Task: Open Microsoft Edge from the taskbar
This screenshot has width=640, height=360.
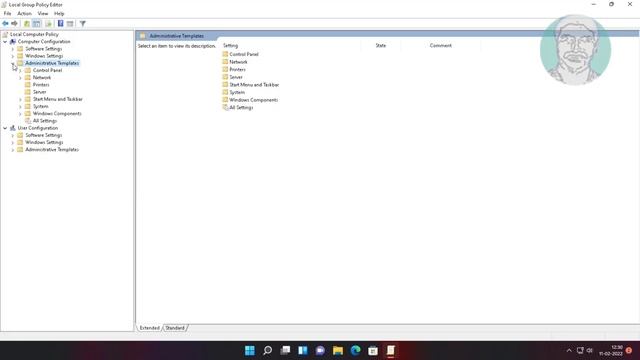Action: pyautogui.click(x=356, y=350)
